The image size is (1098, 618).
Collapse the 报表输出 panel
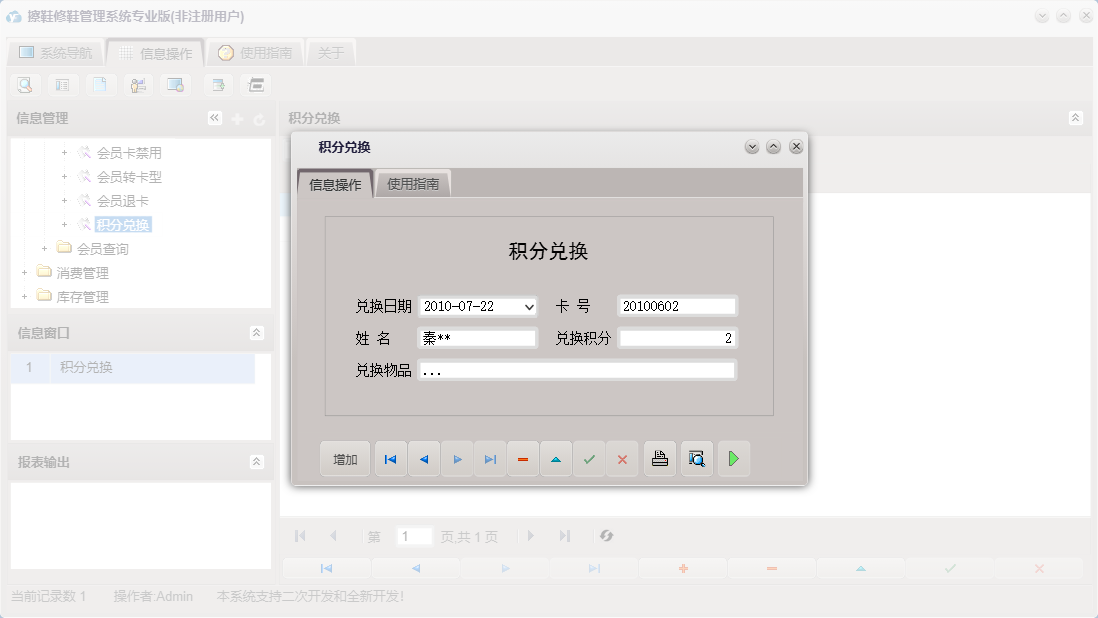[x=258, y=462]
